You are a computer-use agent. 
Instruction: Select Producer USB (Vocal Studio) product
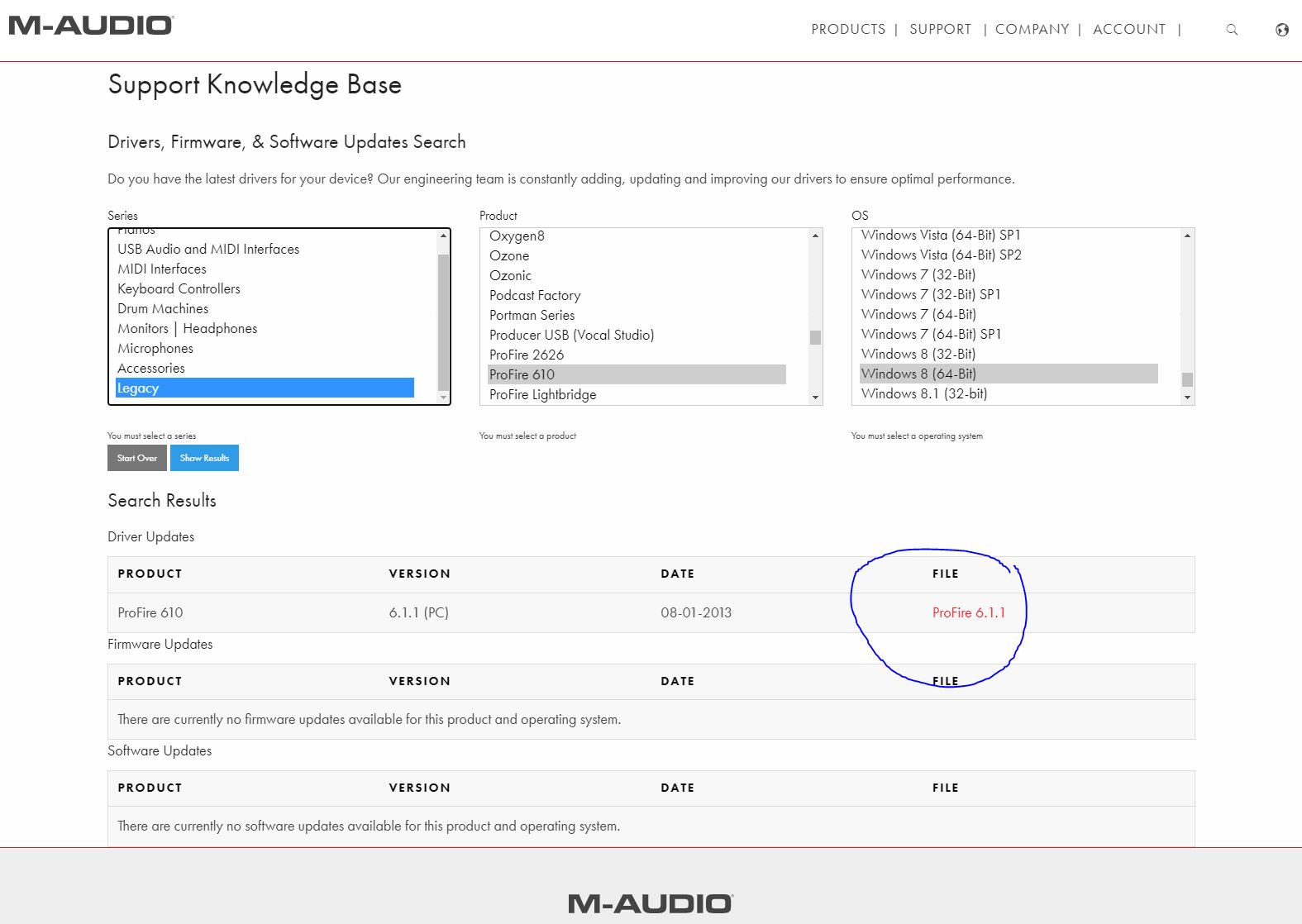[x=637, y=335]
